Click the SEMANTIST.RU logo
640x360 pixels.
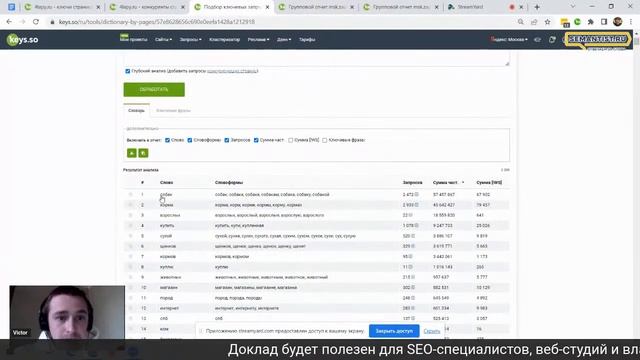(598, 40)
